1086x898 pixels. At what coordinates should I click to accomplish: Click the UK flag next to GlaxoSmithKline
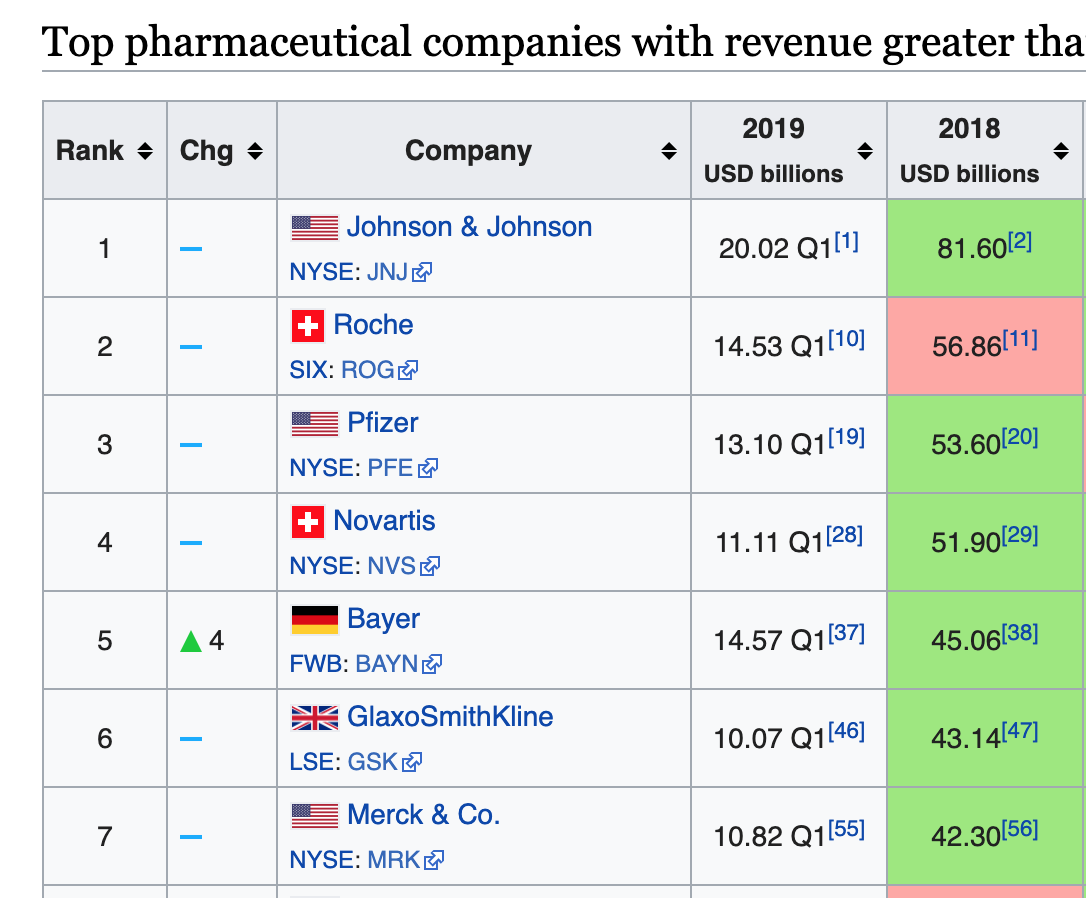pos(314,718)
